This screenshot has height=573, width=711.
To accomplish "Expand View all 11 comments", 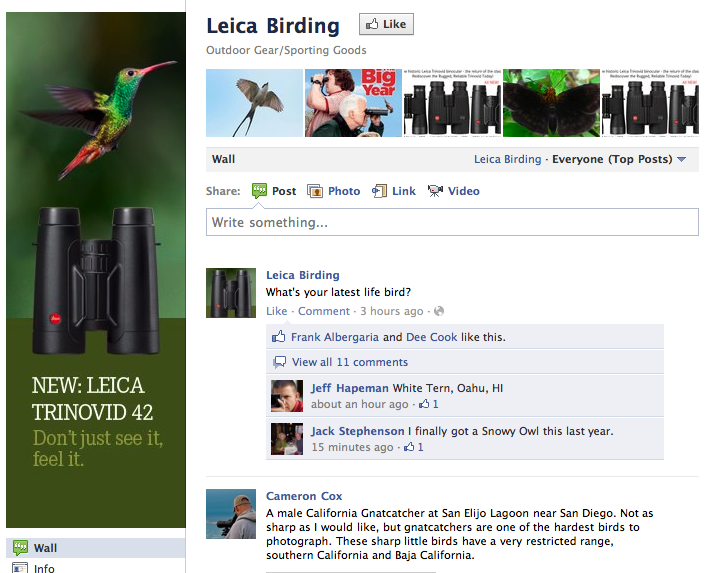I will coord(350,362).
